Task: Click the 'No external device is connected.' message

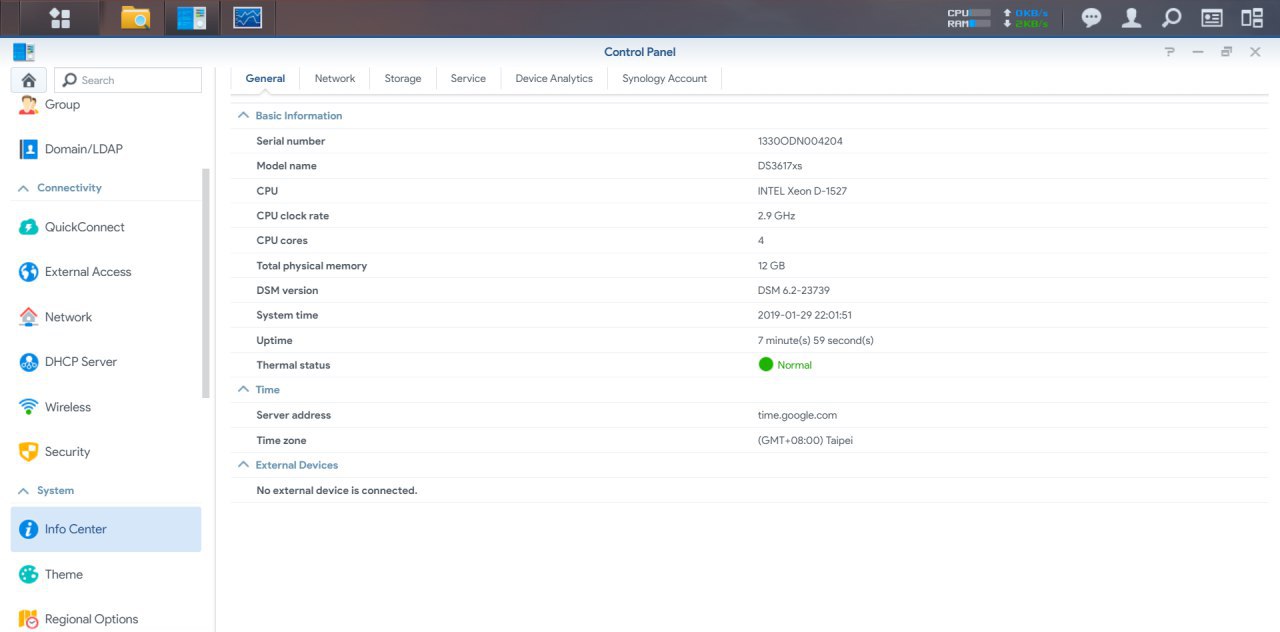Action: [x=337, y=491]
